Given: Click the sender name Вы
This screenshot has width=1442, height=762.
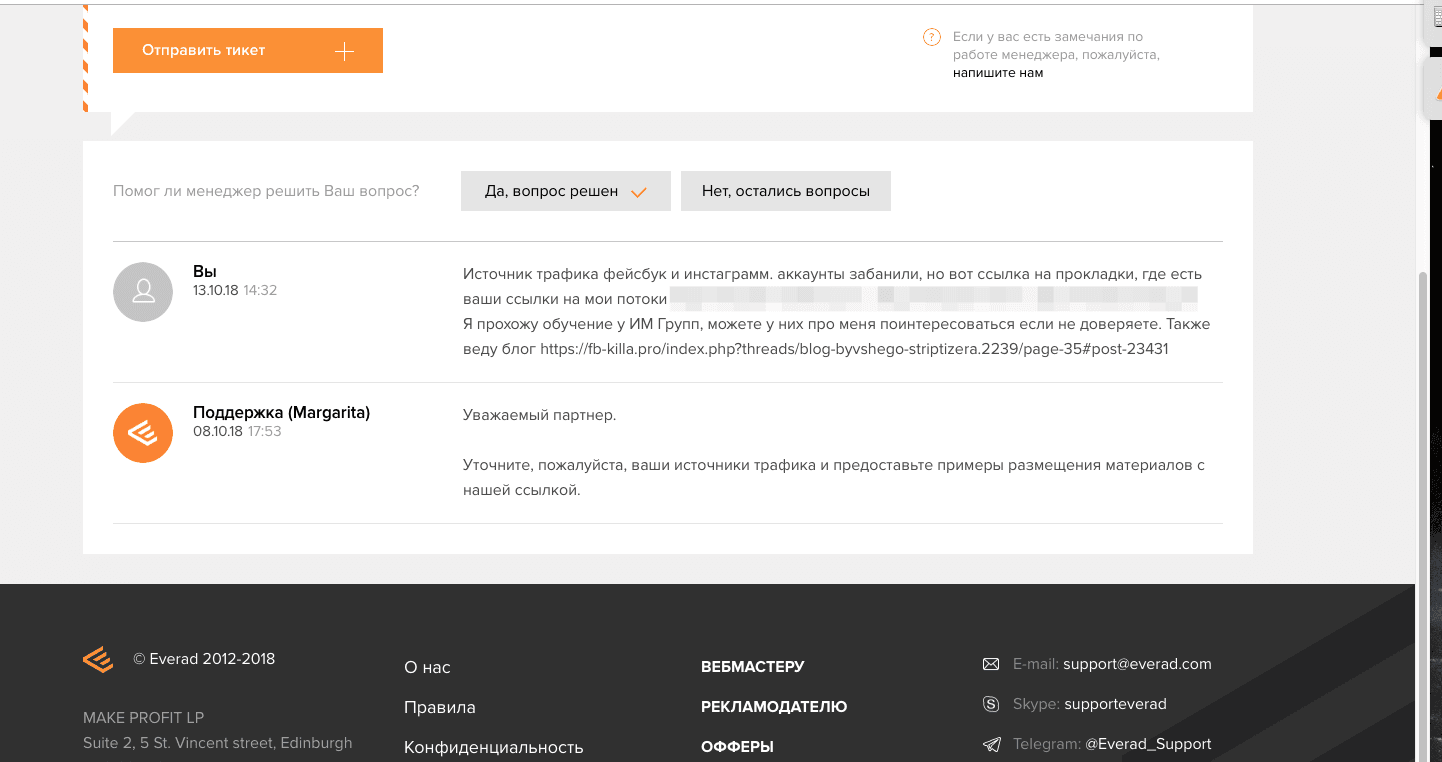Looking at the screenshot, I should (x=205, y=272).
